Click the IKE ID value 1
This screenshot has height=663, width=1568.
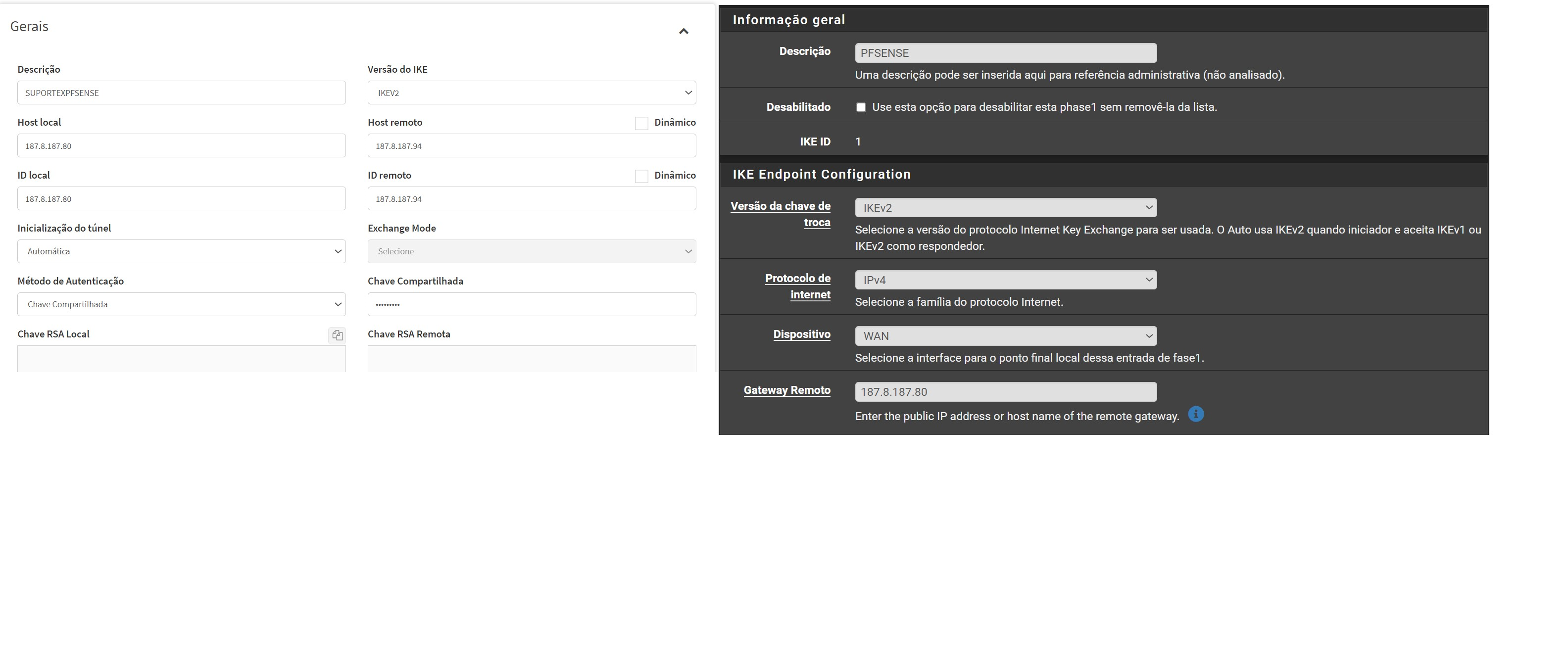click(858, 142)
